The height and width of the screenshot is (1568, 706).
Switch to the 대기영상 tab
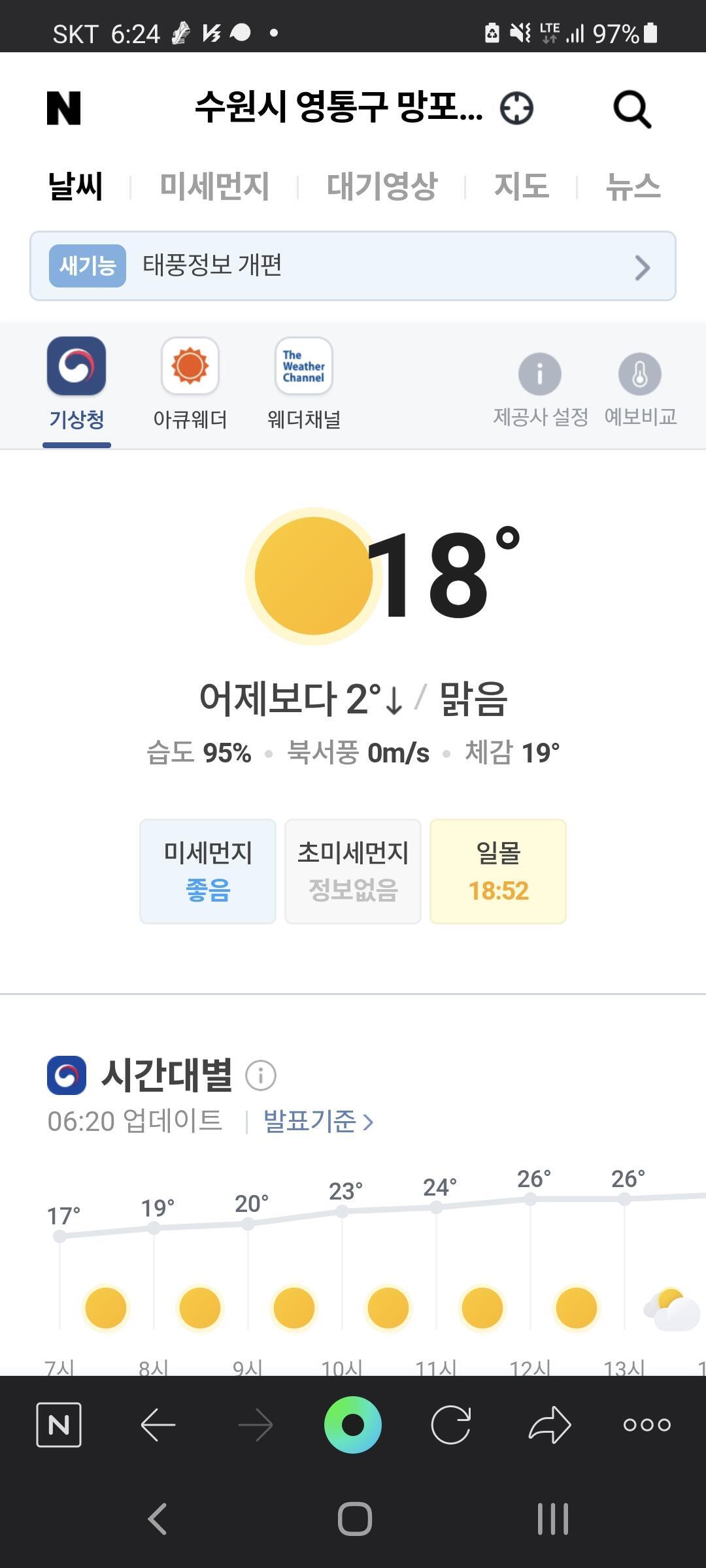coord(382,186)
